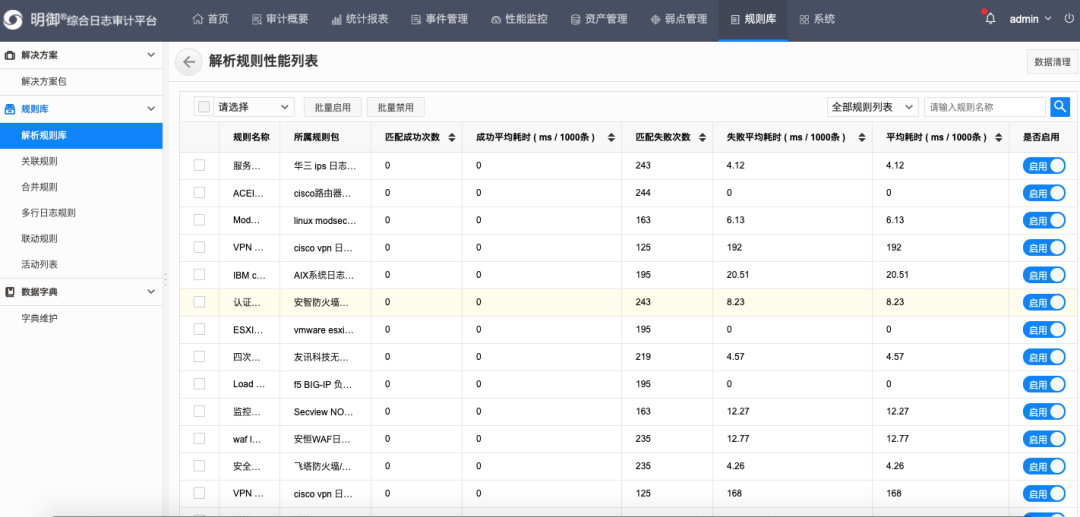The image size is (1080, 517).
Task: Disable the 华三 ips rule toggle
Action: (1043, 166)
